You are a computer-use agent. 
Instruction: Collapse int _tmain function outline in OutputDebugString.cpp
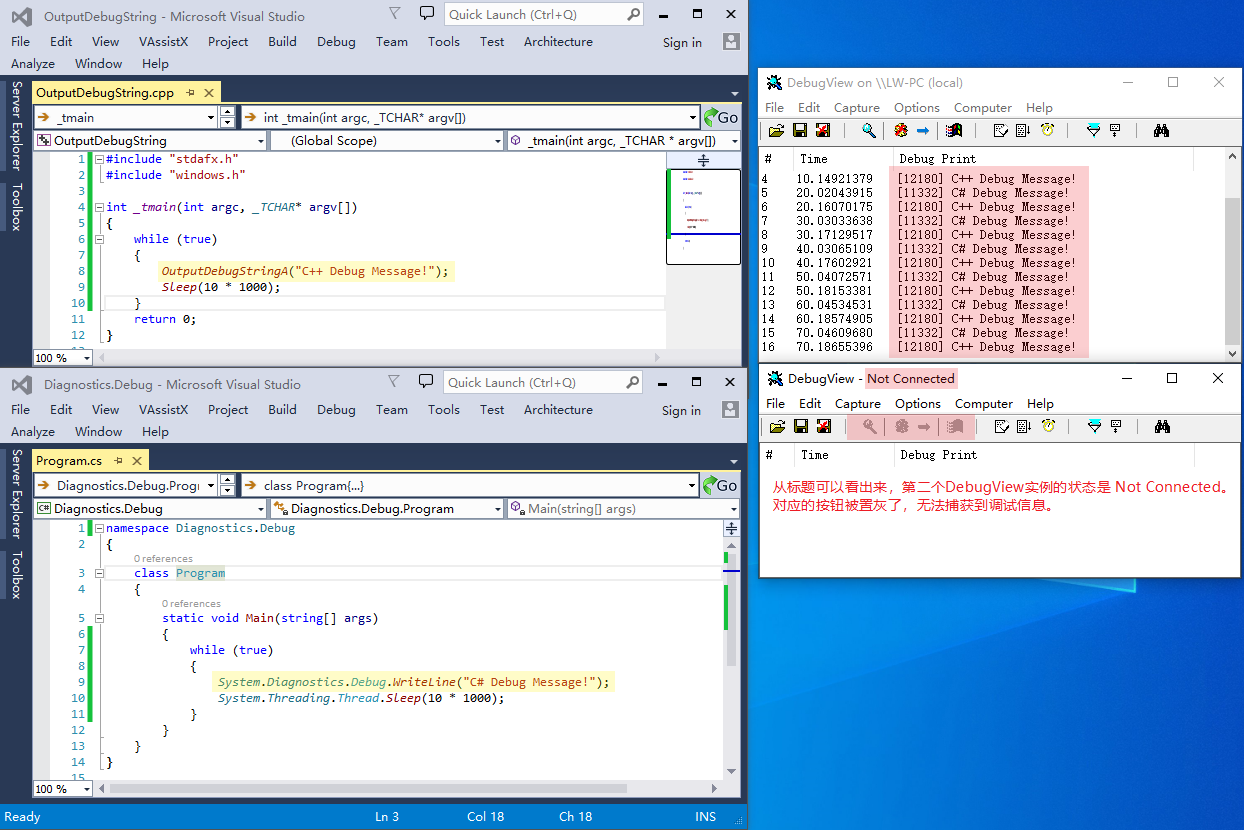pos(99,207)
